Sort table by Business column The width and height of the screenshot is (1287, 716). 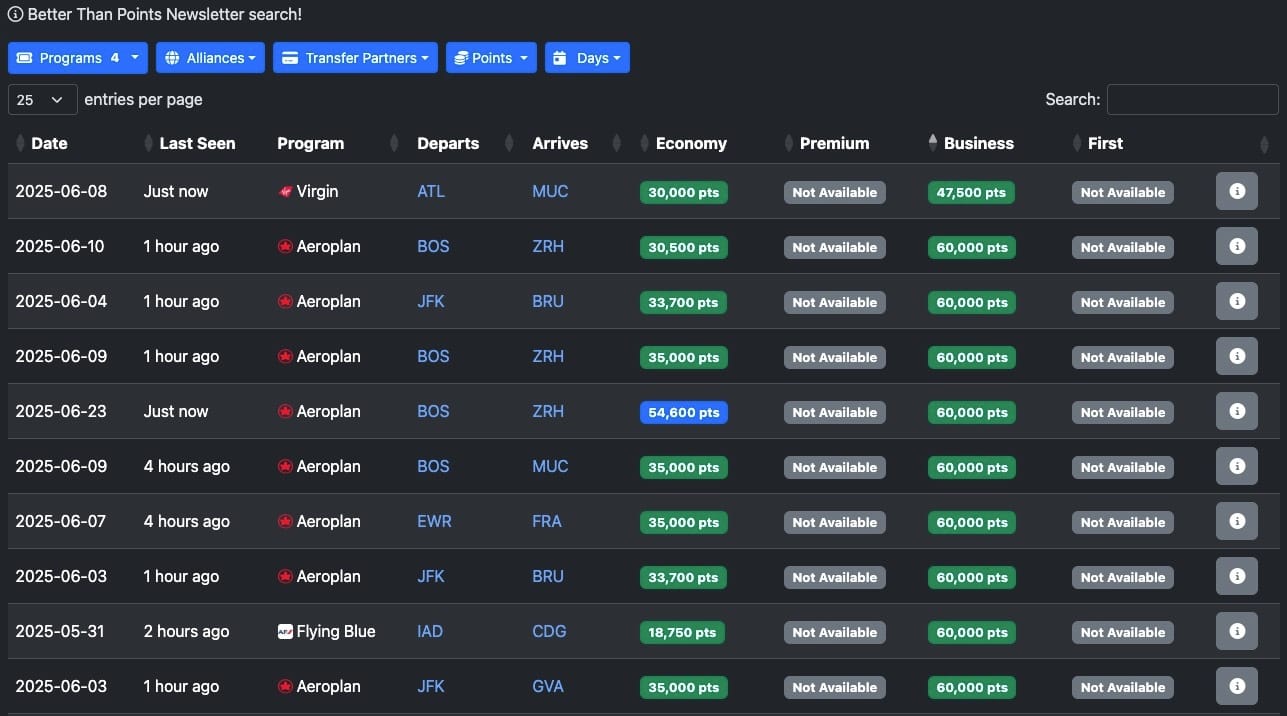tap(978, 143)
